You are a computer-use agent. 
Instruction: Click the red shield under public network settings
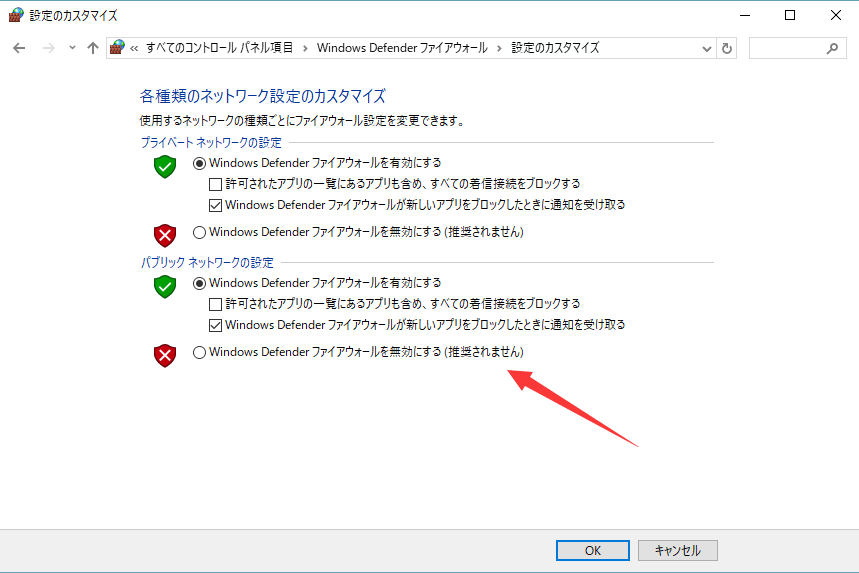click(x=164, y=355)
